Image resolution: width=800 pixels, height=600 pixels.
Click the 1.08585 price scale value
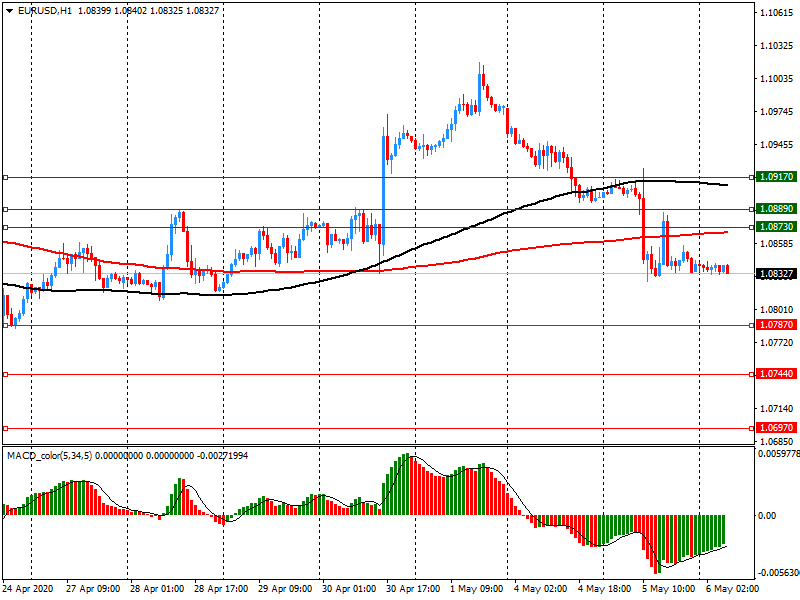point(777,244)
